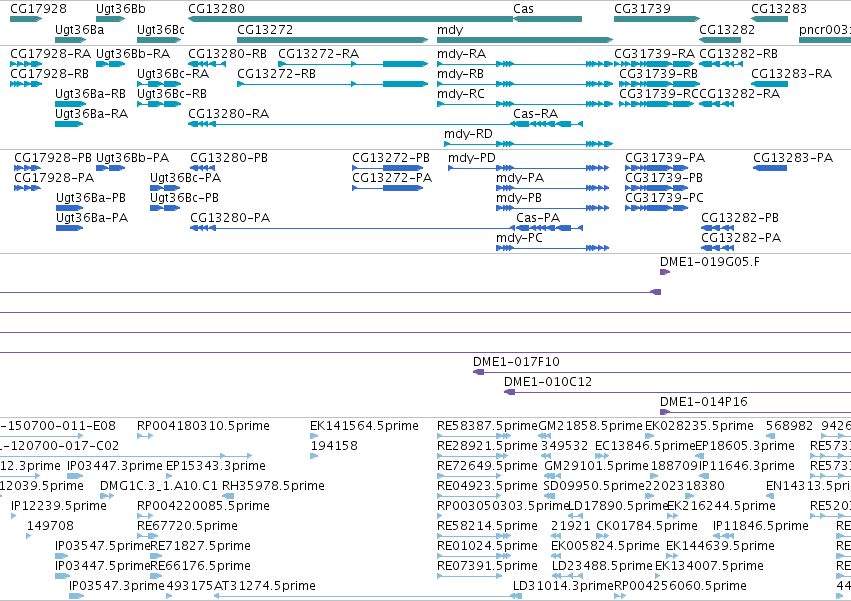851x601 pixels.
Task: Select the CG31739 gene label
Action: click(x=642, y=9)
